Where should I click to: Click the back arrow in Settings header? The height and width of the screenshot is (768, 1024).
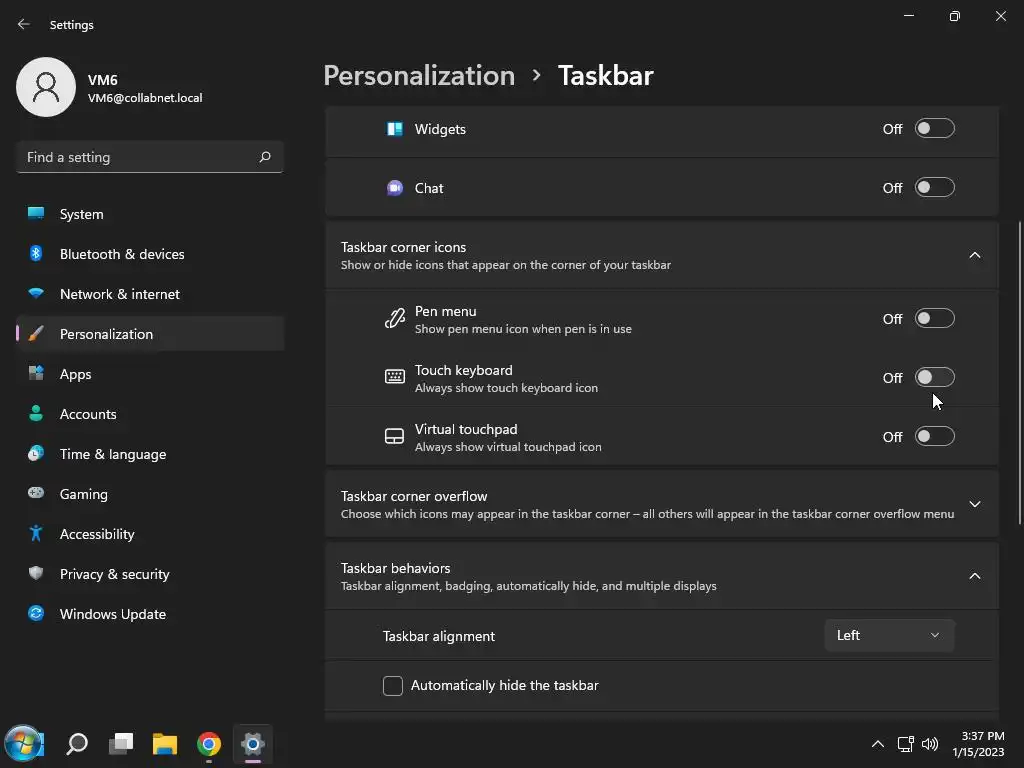coord(24,24)
